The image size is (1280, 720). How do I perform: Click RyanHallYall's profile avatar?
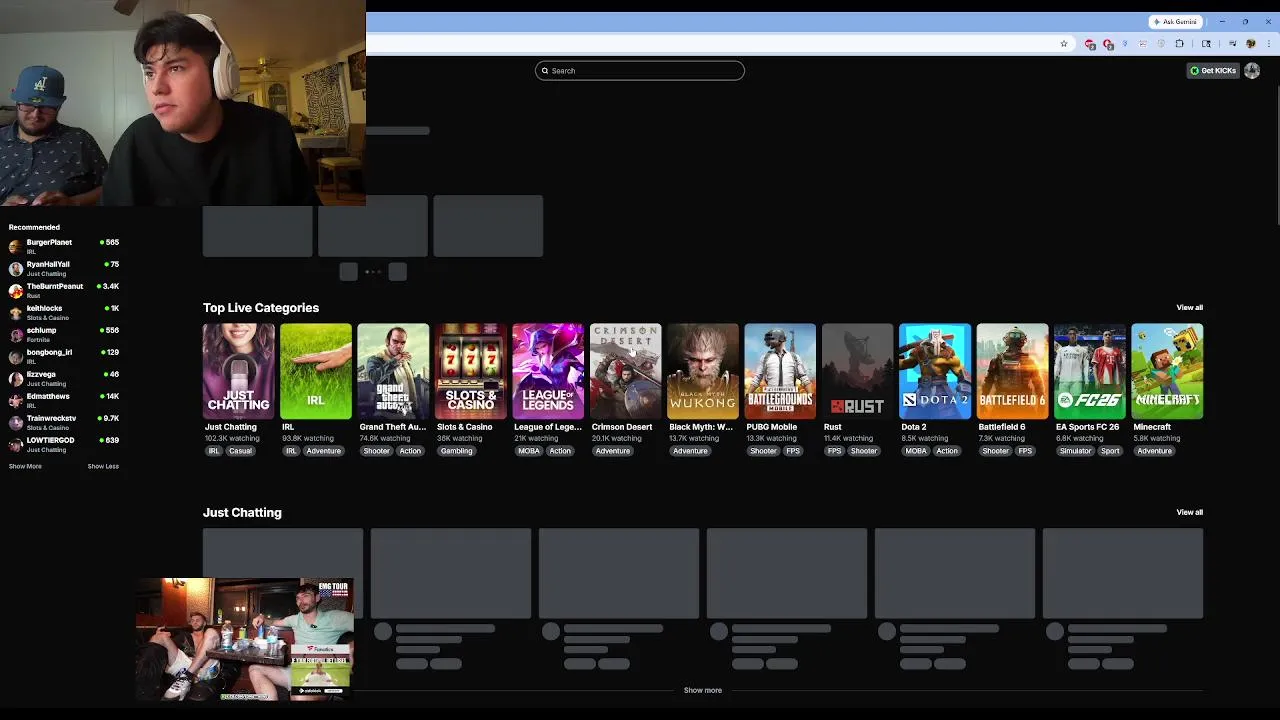pyautogui.click(x=16, y=268)
